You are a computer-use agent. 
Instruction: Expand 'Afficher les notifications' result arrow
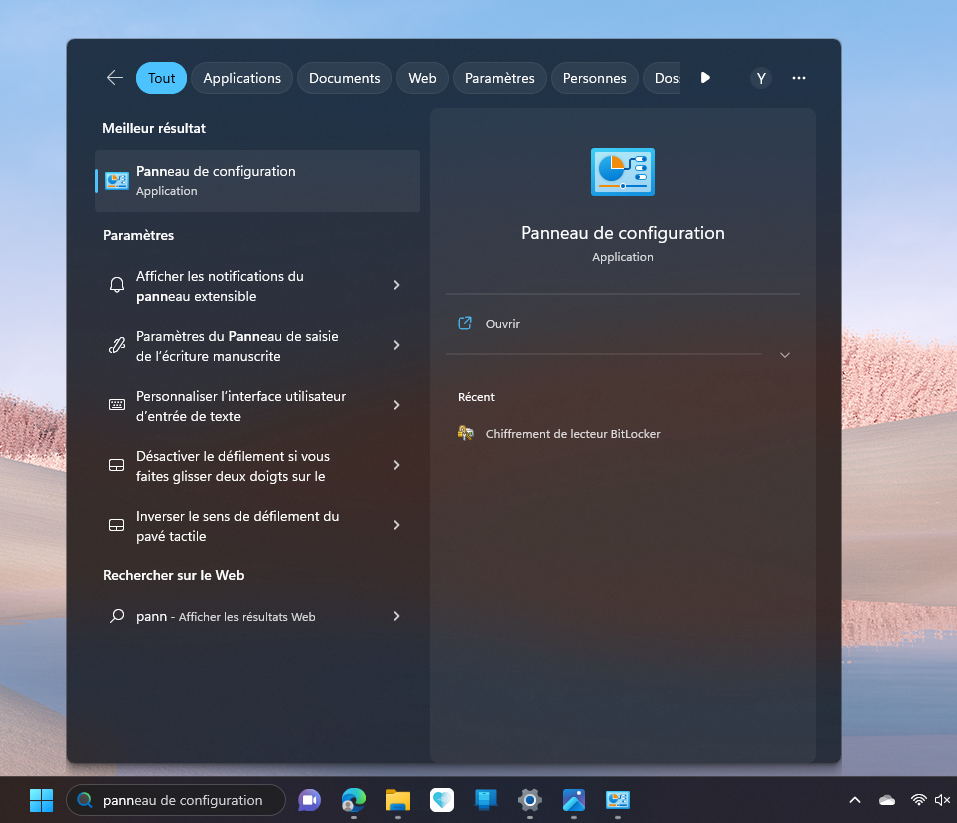pos(397,286)
